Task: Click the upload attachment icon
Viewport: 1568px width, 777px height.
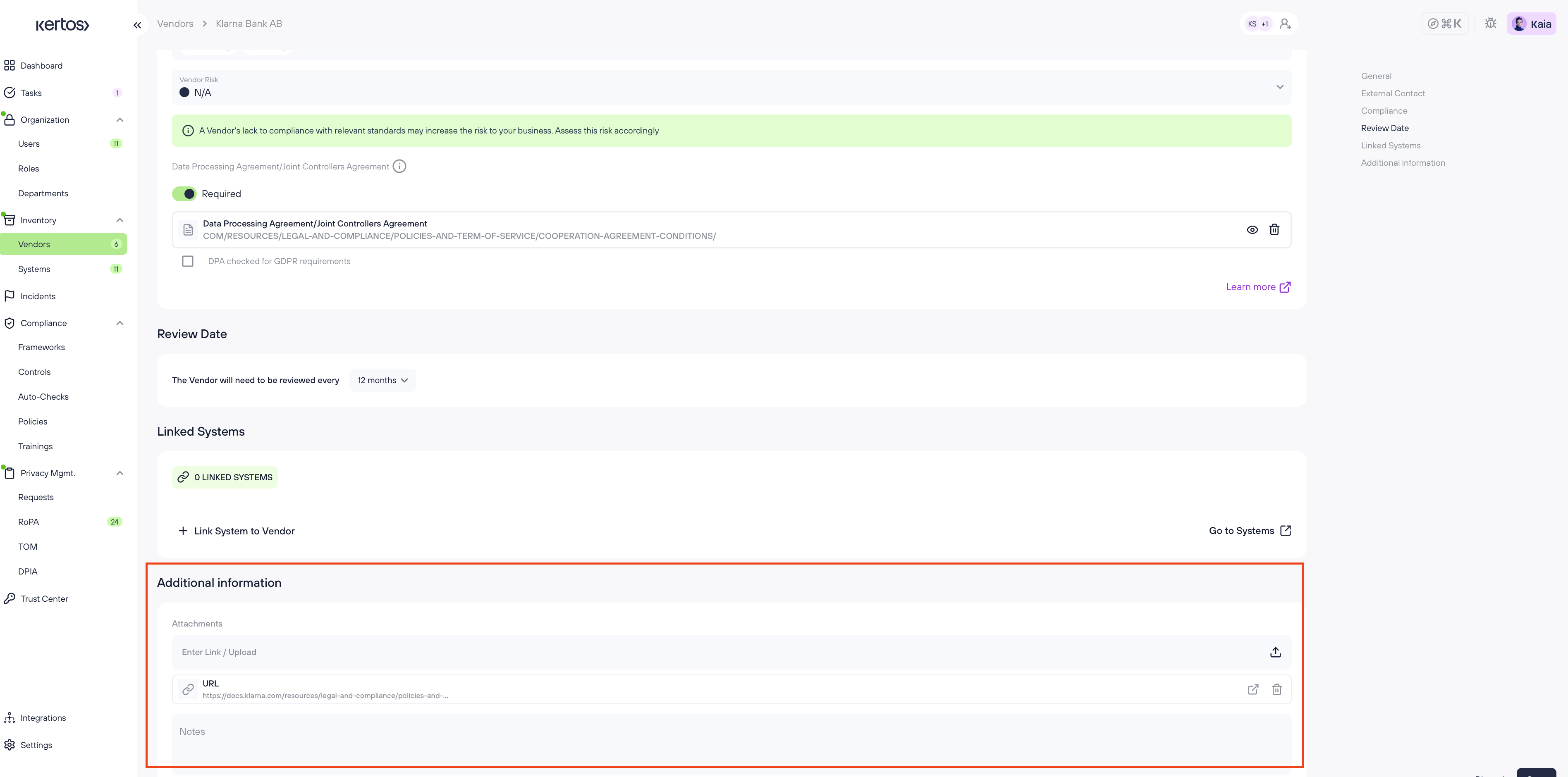Action: coord(1275,652)
